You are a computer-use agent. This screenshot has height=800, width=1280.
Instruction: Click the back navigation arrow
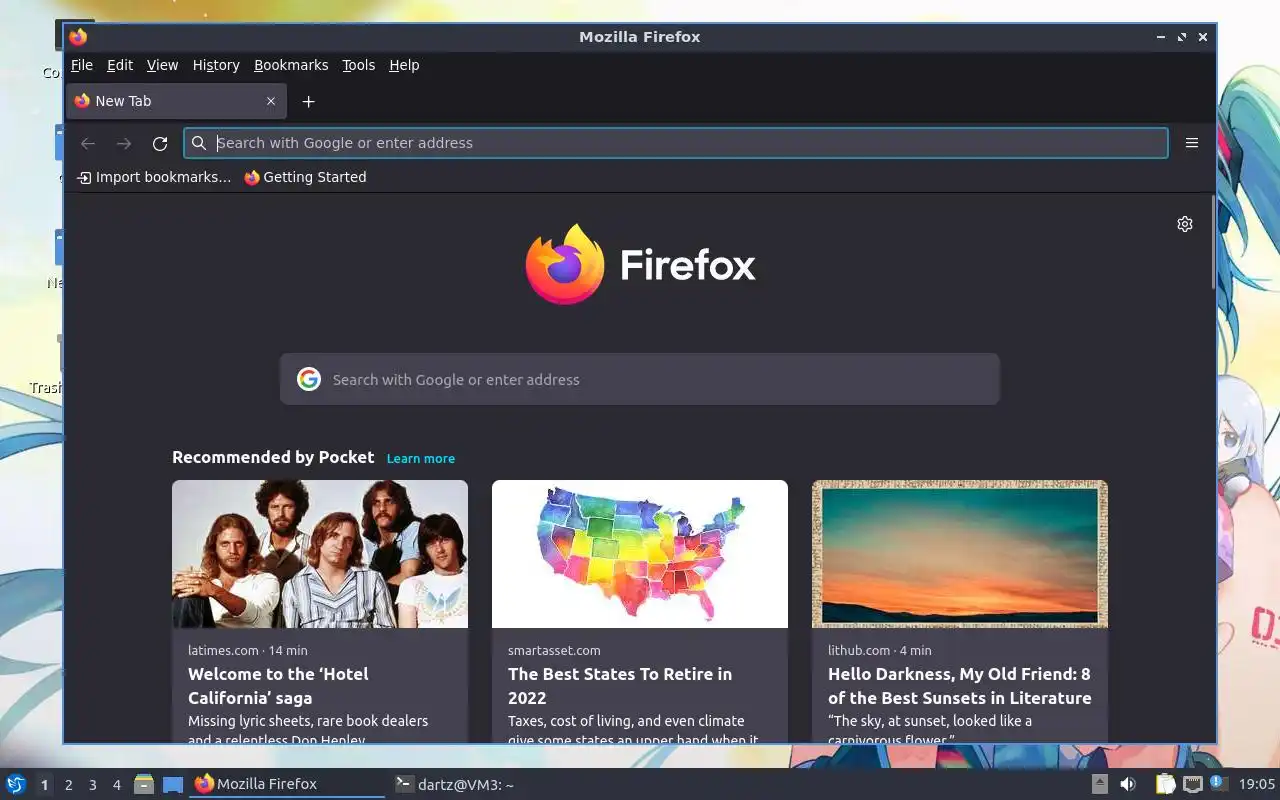tap(88, 143)
